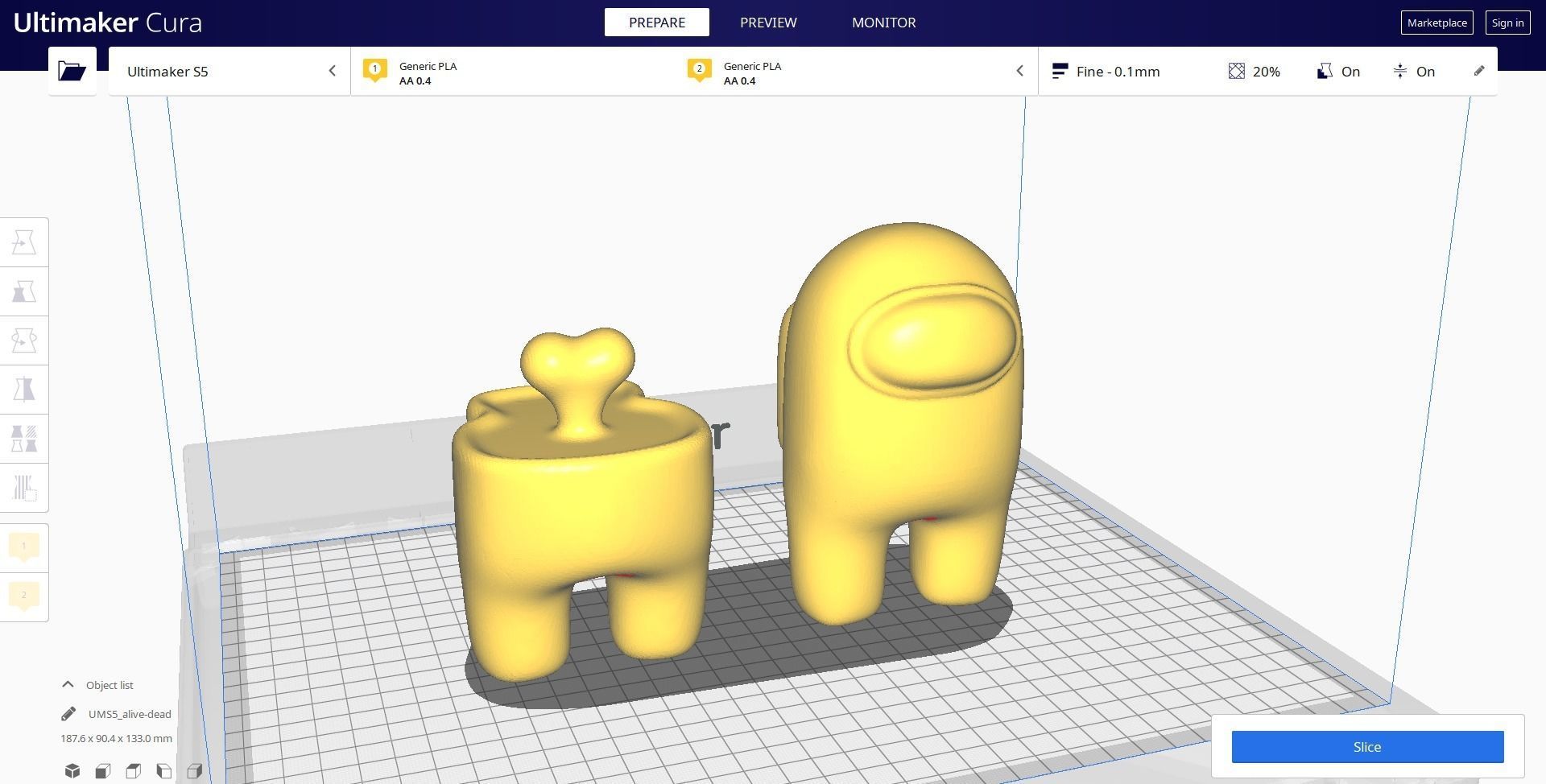Expand the material configuration chevron
This screenshot has height=784, width=1546.
[x=1019, y=71]
